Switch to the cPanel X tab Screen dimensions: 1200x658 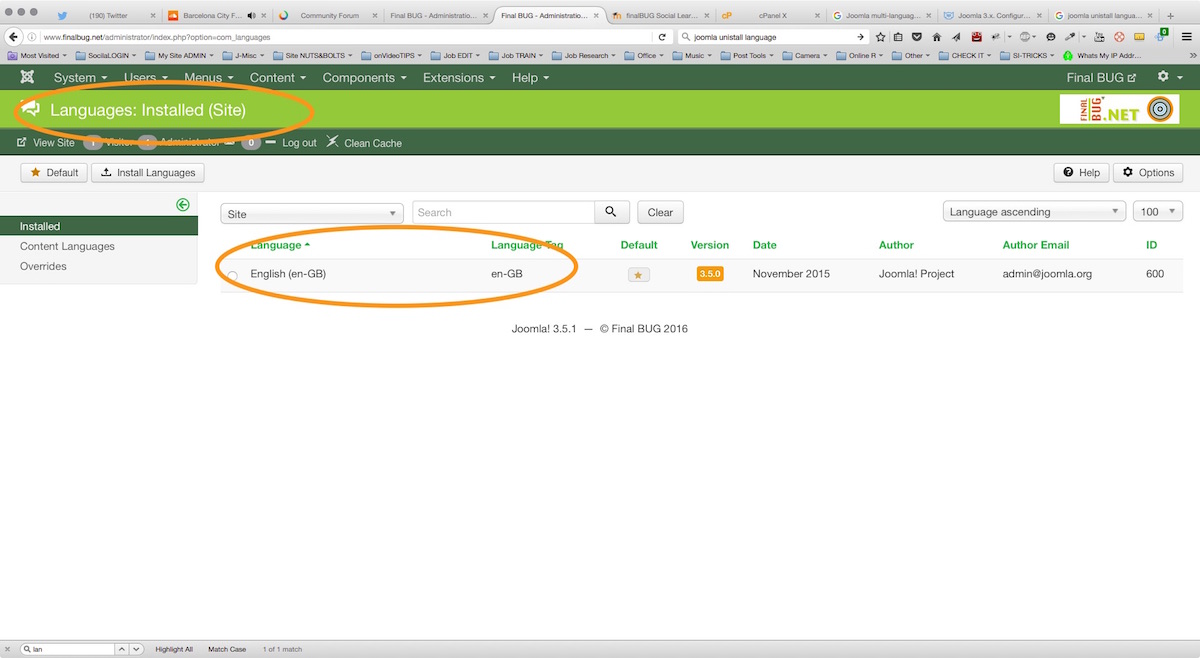(760, 16)
